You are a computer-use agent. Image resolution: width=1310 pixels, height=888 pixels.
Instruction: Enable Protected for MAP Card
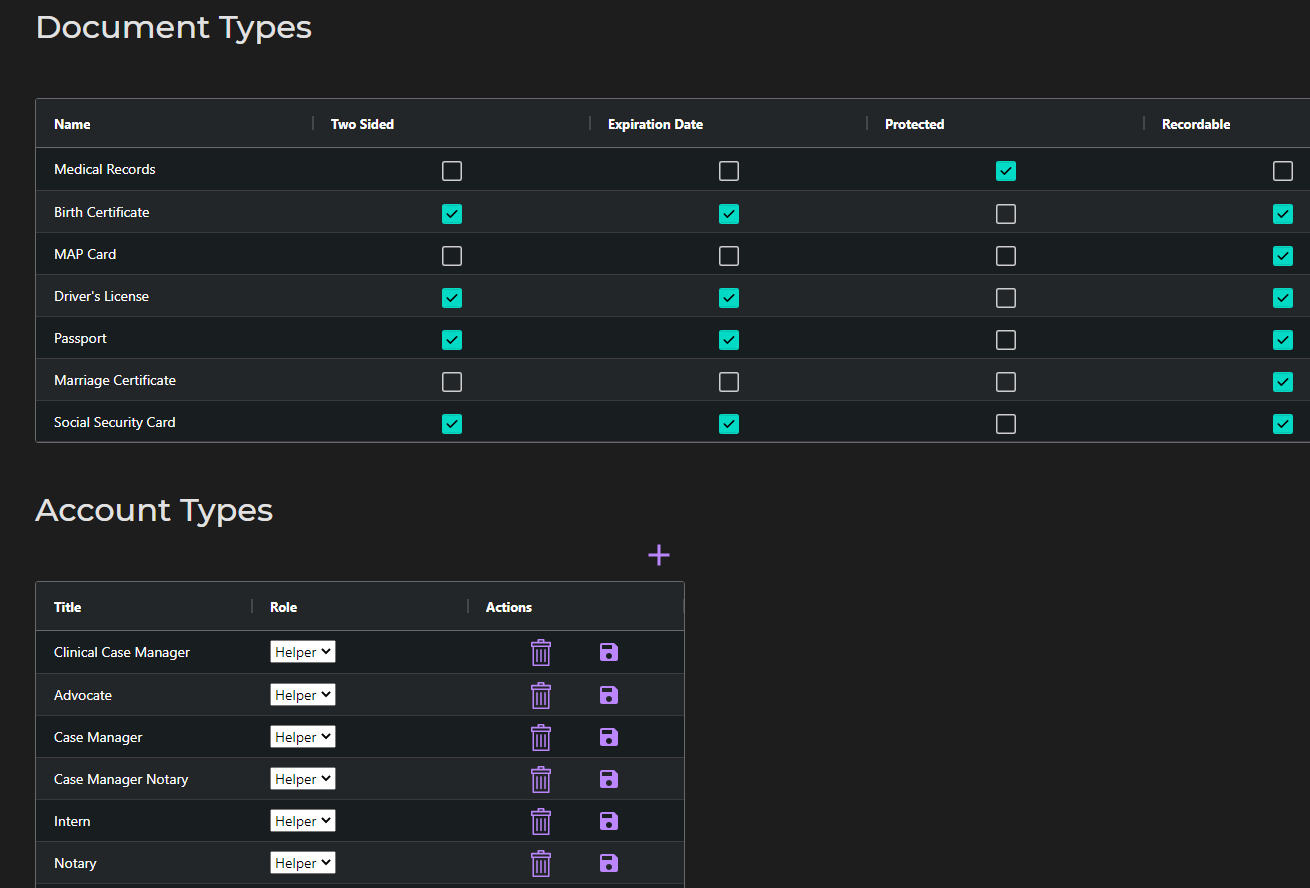tap(1006, 255)
